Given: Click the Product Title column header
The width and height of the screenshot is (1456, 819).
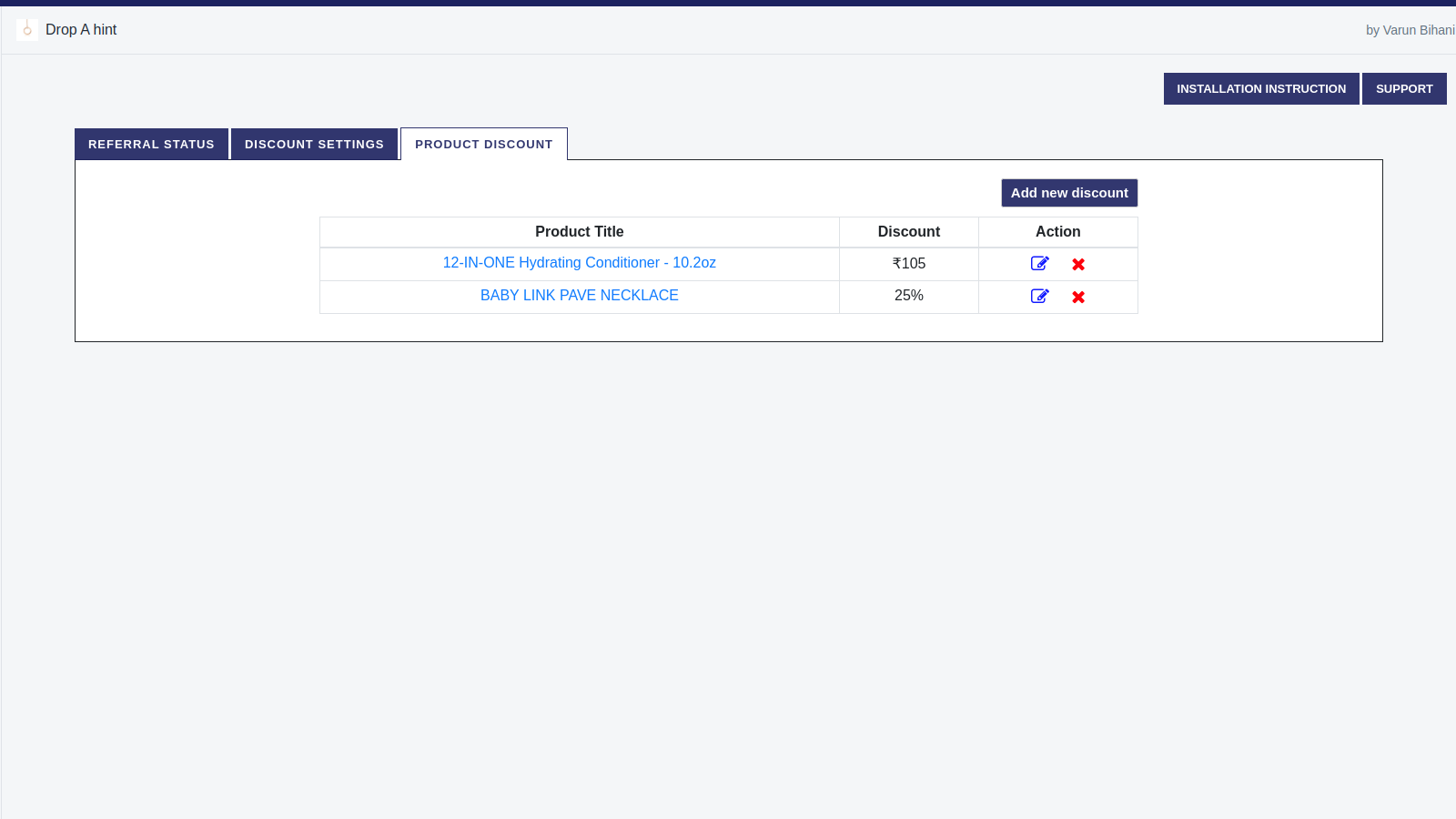Looking at the screenshot, I should pyautogui.click(x=579, y=232).
